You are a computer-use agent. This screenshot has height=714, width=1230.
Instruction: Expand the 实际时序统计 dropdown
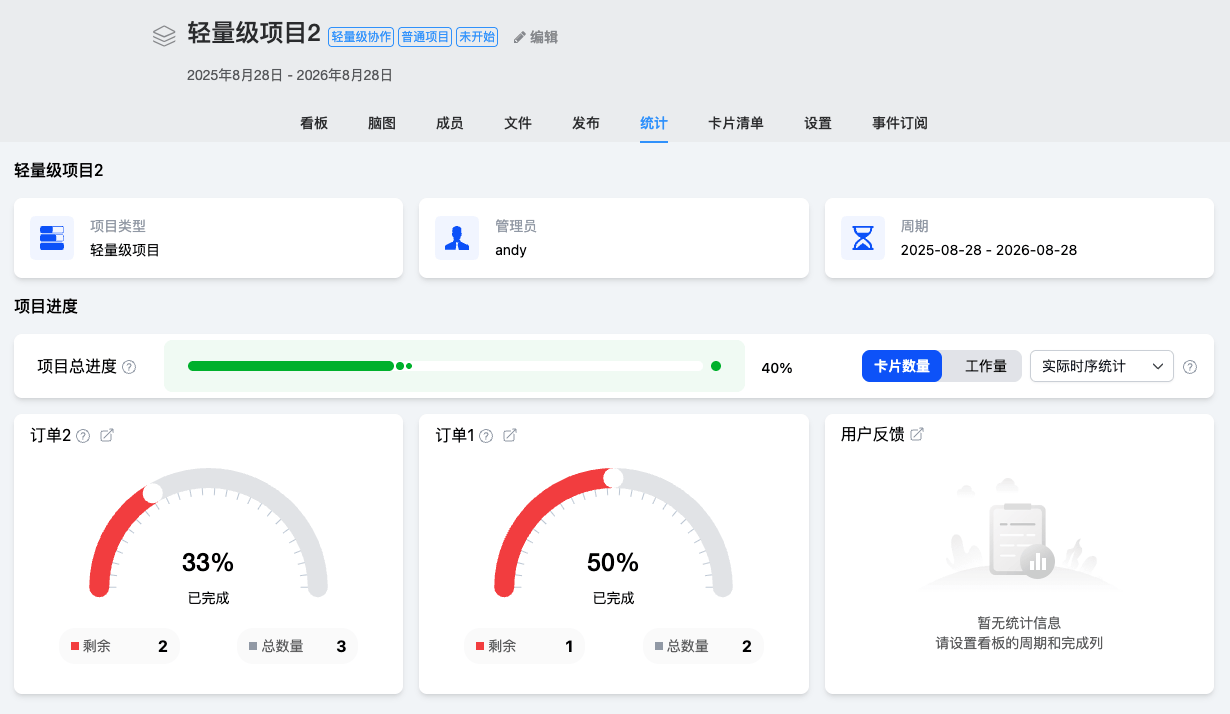coord(1101,366)
